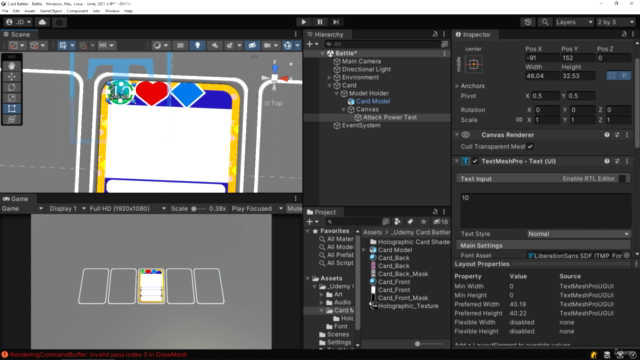The height and width of the screenshot is (360, 640).
Task: Enable RTL Editor checkbox
Action: 622,179
